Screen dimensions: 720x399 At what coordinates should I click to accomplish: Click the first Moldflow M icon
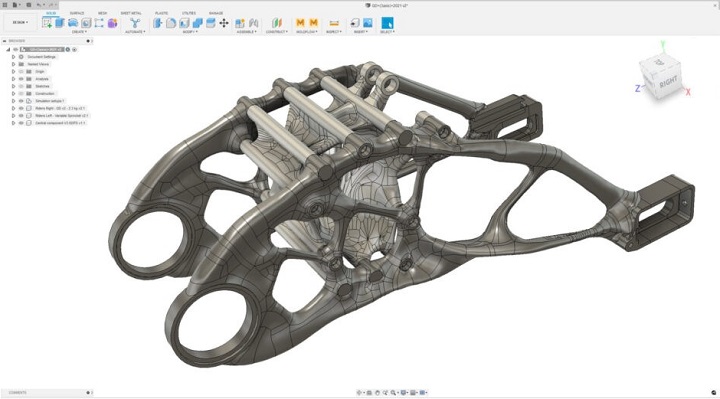[300, 22]
